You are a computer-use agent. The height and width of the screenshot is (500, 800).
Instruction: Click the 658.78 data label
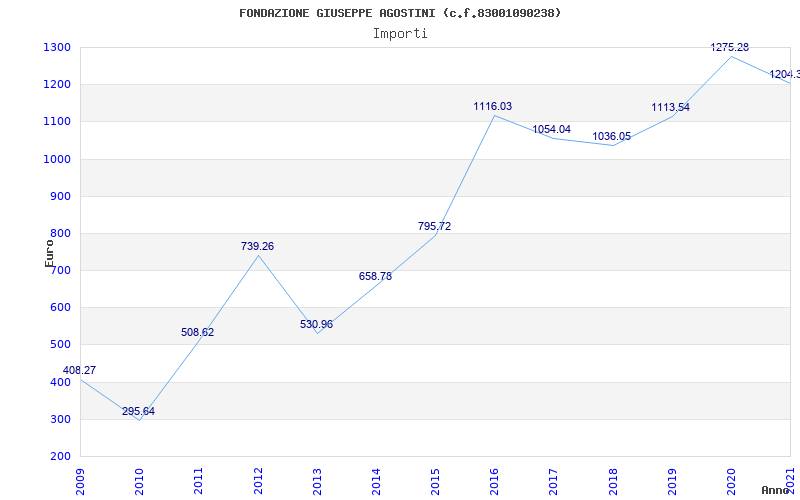pos(376,276)
